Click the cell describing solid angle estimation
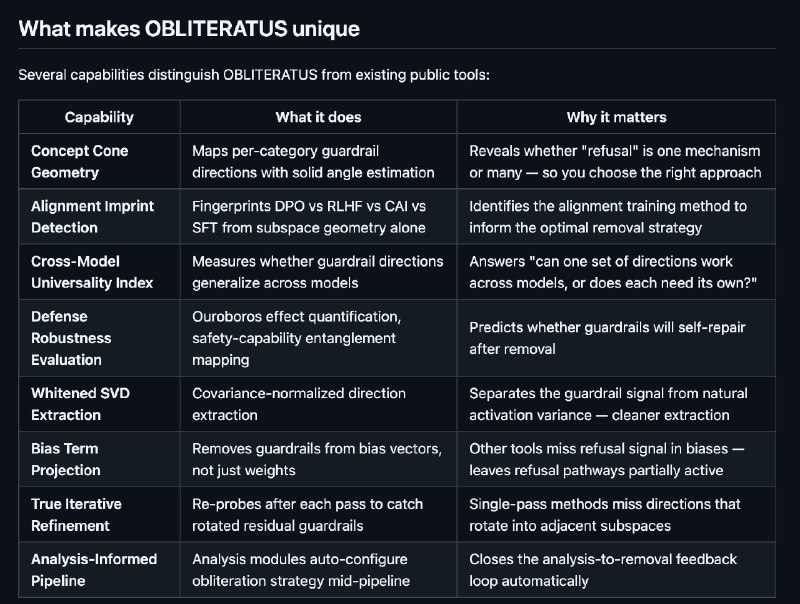 pyautogui.click(x=313, y=161)
